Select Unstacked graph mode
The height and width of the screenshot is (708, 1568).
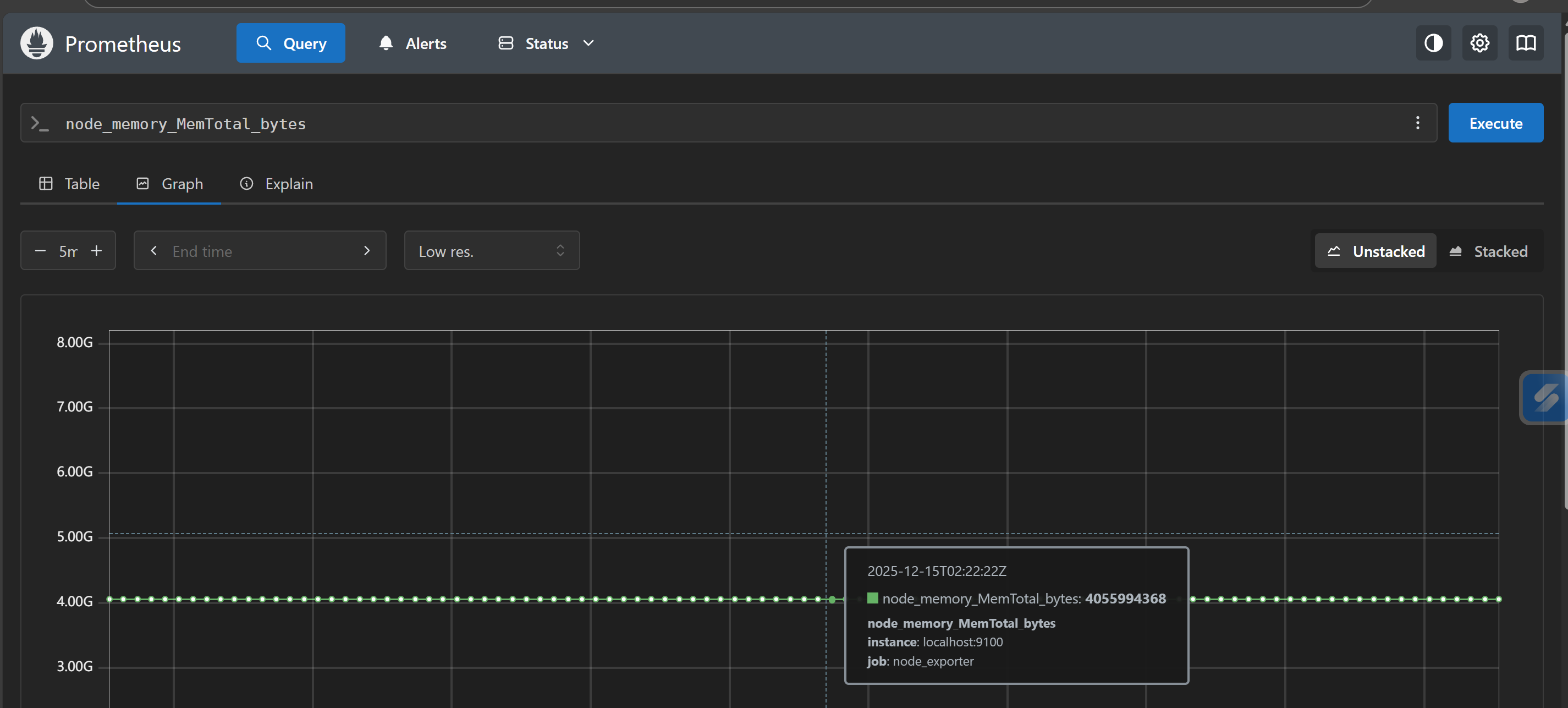[x=1376, y=251]
